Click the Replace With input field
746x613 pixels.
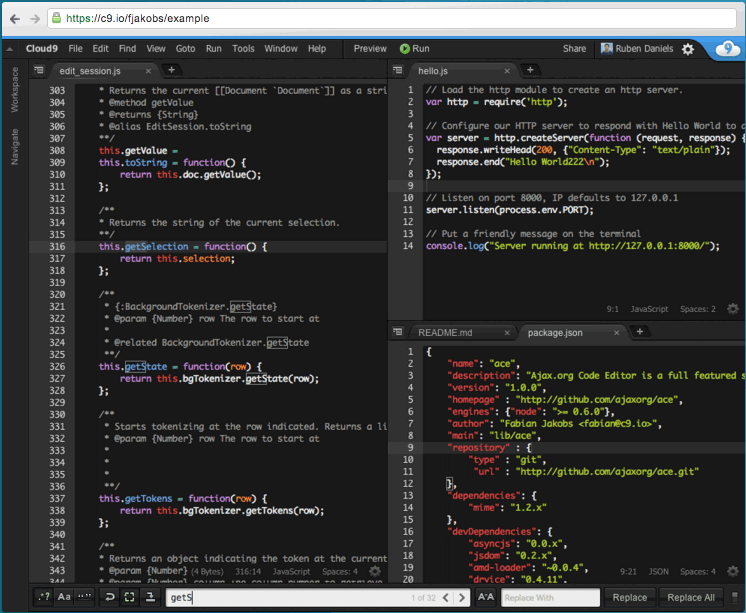(x=550, y=597)
